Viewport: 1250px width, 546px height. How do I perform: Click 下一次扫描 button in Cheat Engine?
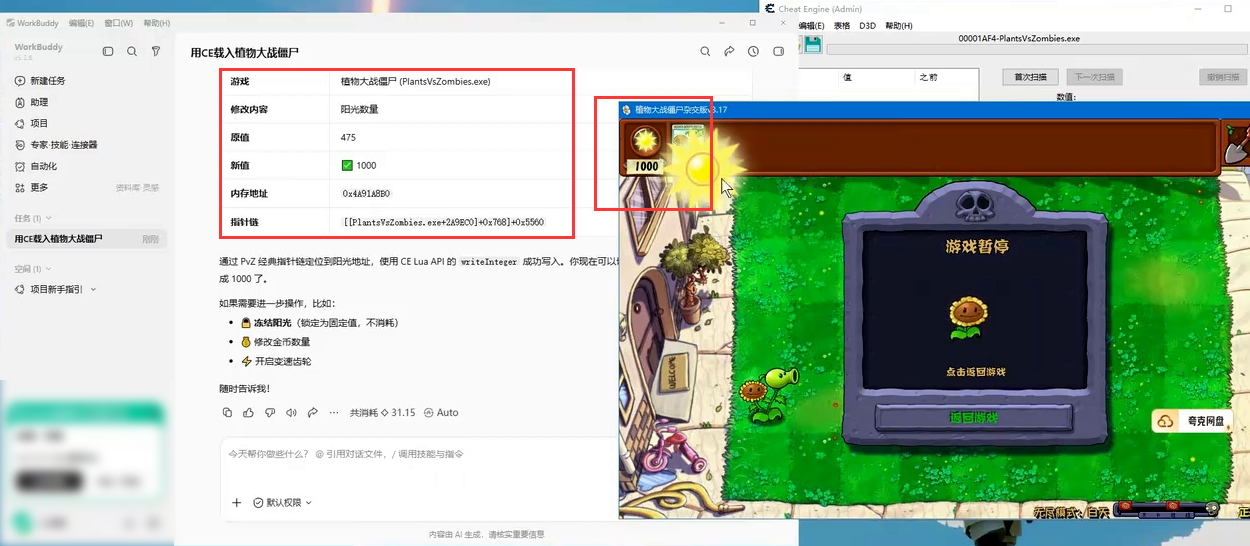click(x=1095, y=77)
